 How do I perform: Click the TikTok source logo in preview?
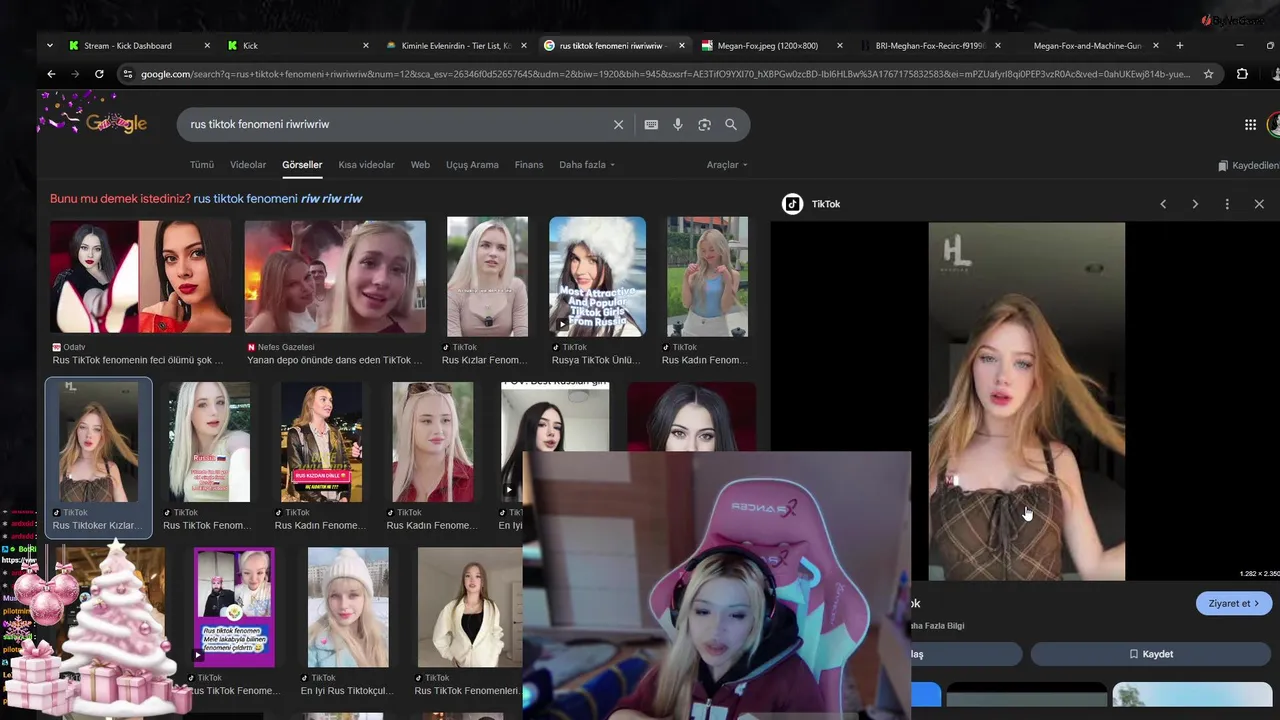tap(792, 204)
